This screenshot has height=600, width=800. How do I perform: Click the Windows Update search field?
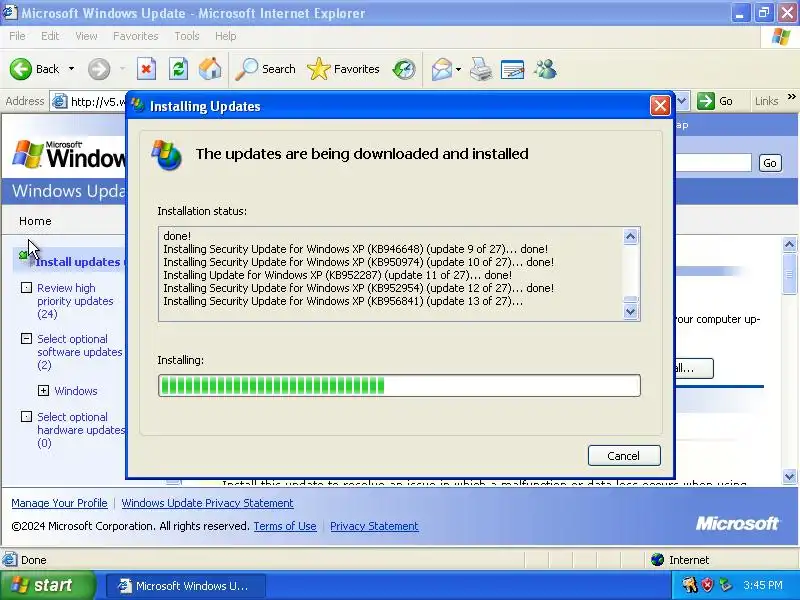click(x=713, y=163)
